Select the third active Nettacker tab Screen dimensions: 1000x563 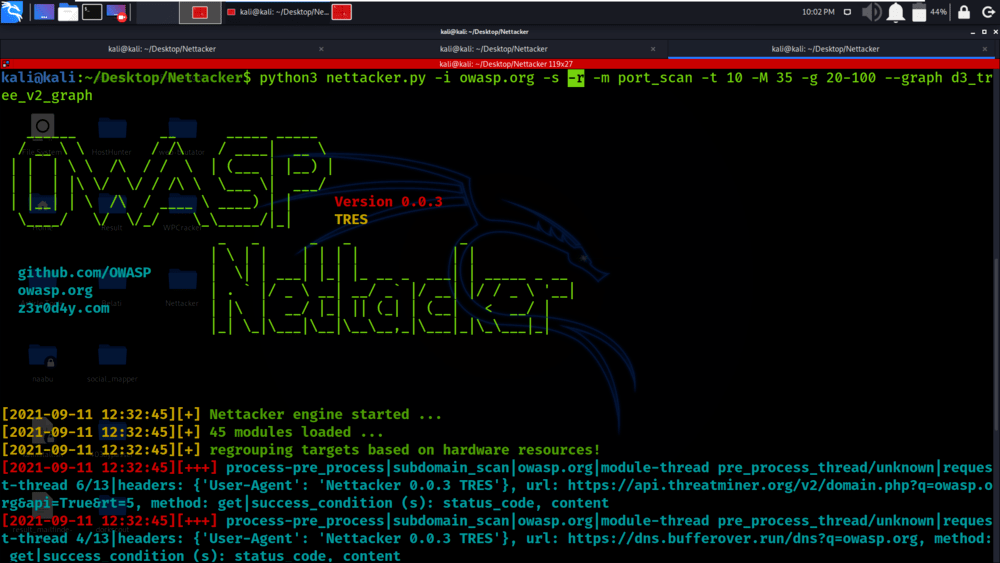825,49
